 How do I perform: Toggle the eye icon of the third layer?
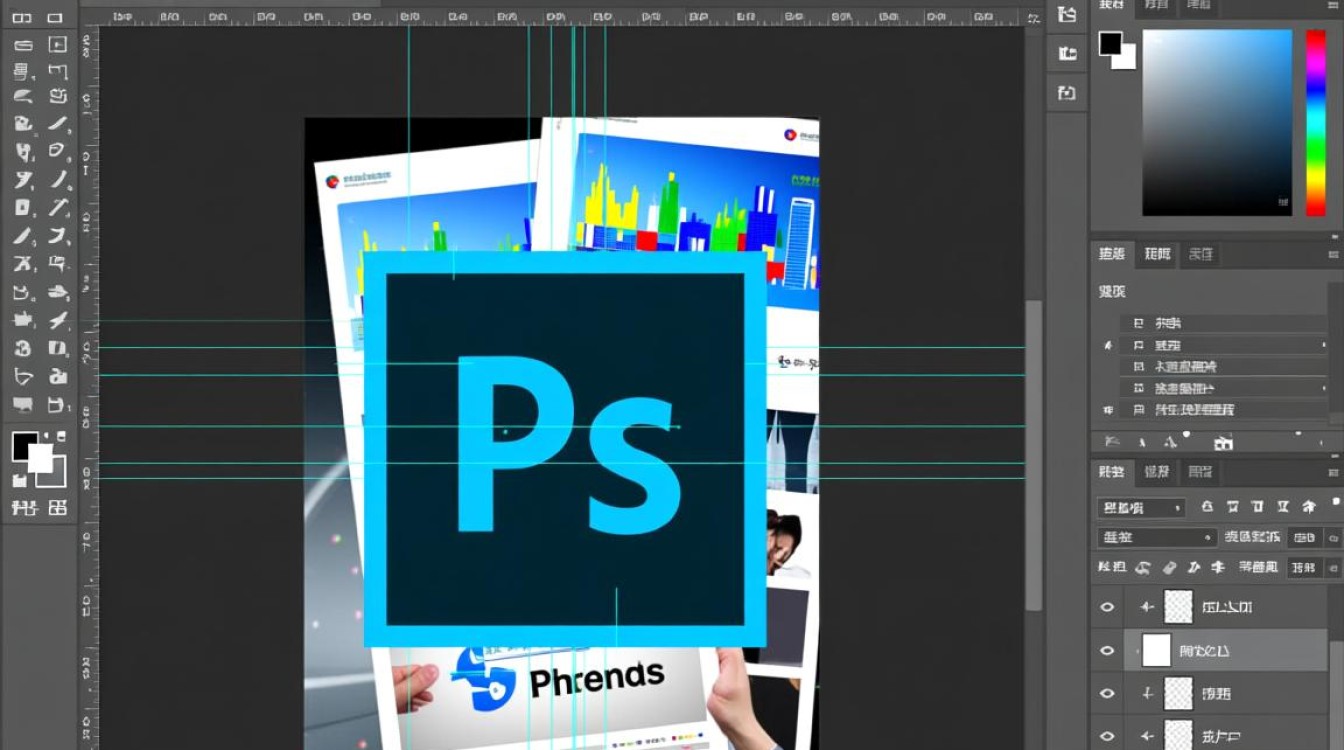[x=1107, y=694]
